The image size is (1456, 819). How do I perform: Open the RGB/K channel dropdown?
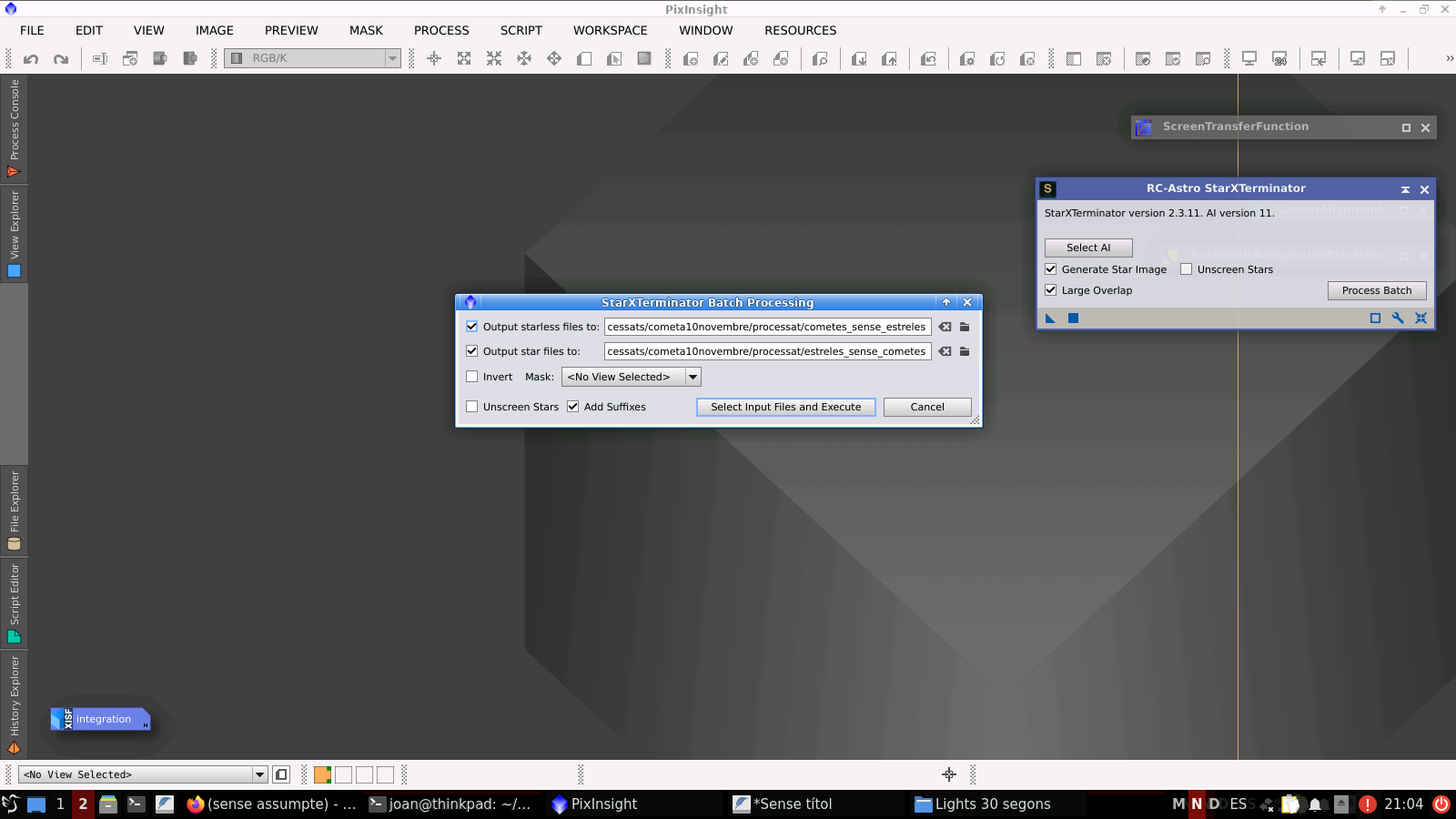[x=392, y=58]
